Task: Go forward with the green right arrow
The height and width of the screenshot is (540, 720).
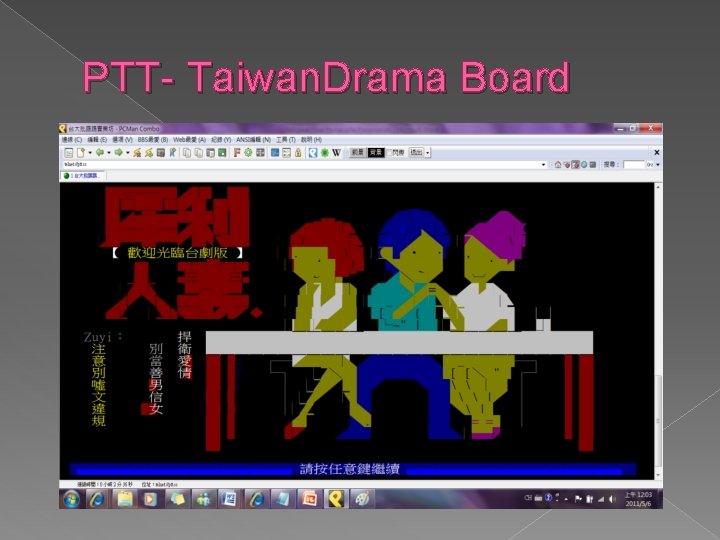Action: [118, 152]
